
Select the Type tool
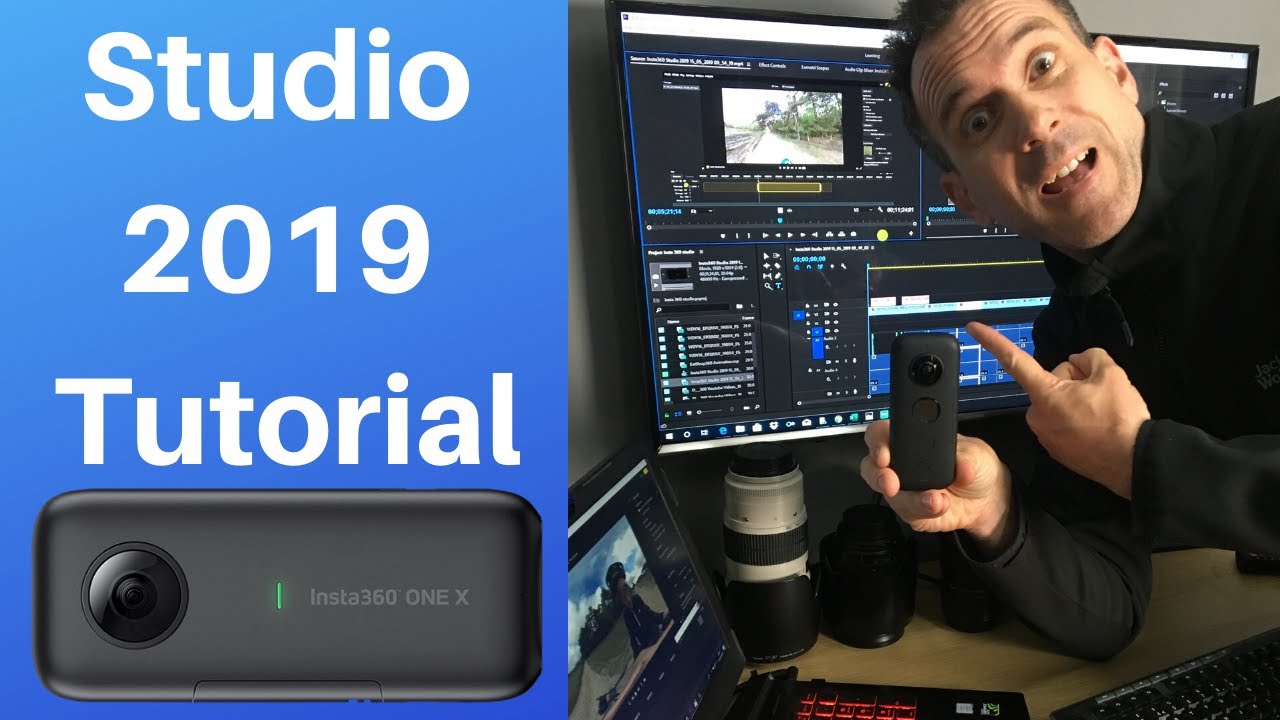pos(778,286)
